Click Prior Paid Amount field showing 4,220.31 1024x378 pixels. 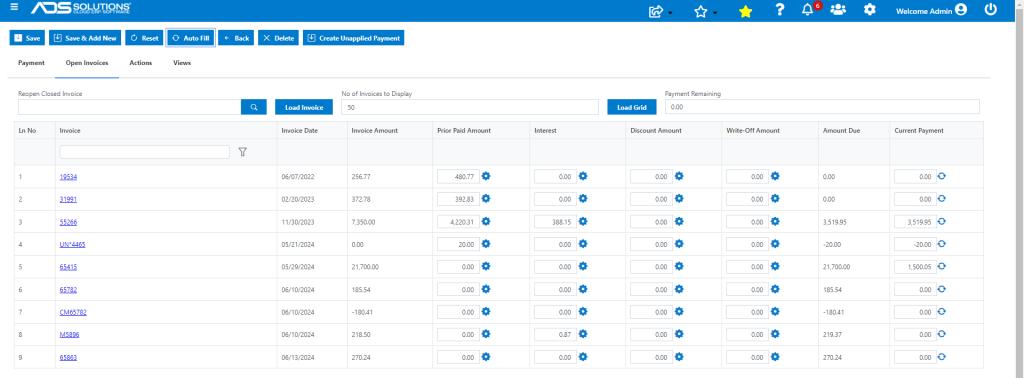pyautogui.click(x=458, y=221)
